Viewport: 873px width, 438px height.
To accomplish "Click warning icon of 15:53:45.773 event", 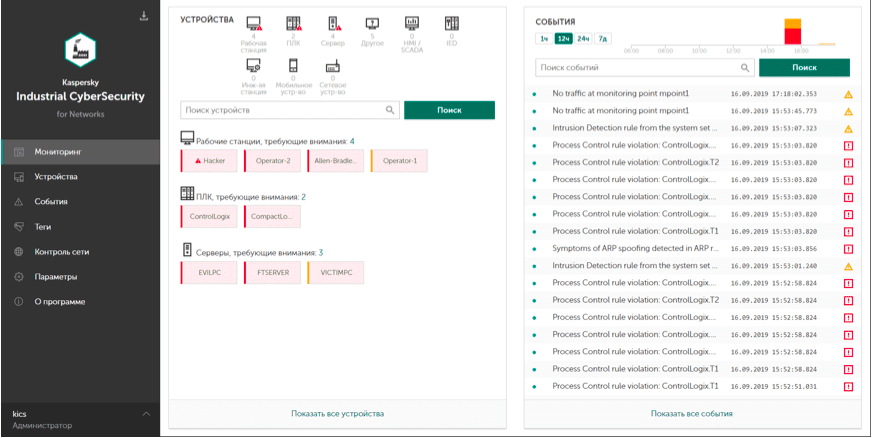I will (849, 111).
